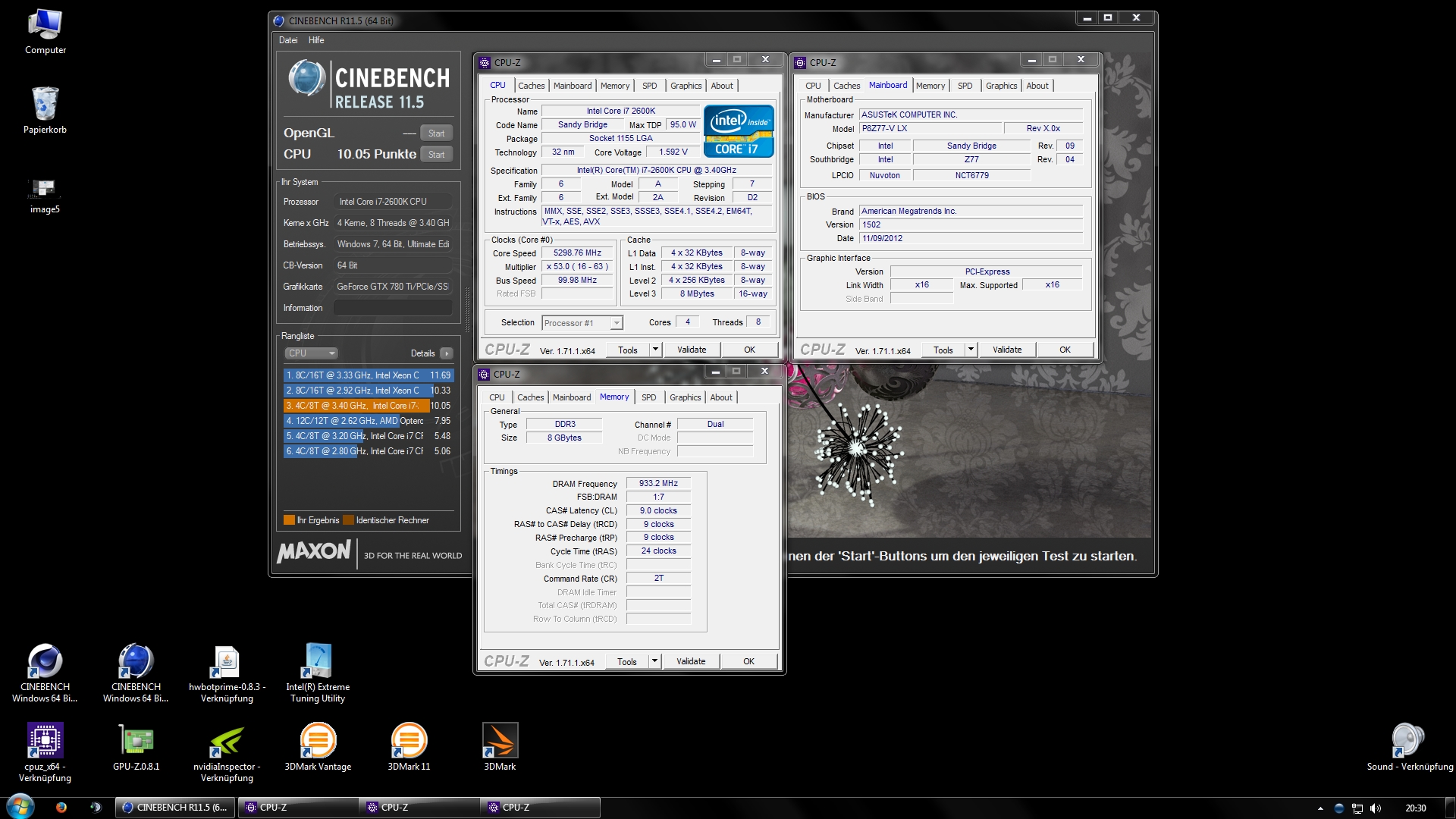Viewport: 1456px width, 819px height.
Task: Click OK in Memory CPU-Z window
Action: point(748,662)
